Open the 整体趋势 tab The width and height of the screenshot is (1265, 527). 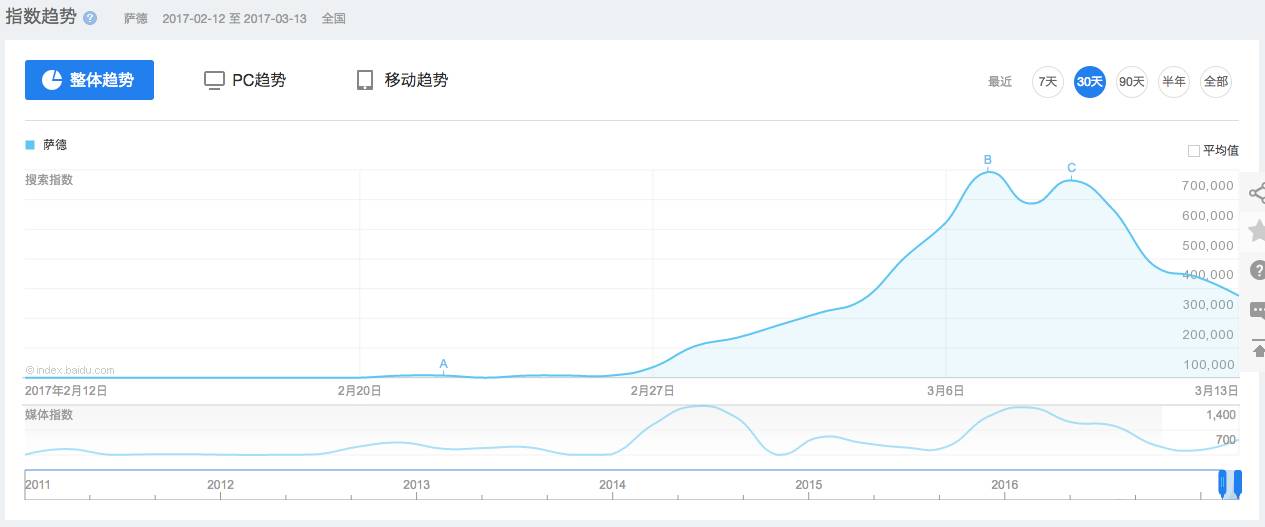point(89,80)
